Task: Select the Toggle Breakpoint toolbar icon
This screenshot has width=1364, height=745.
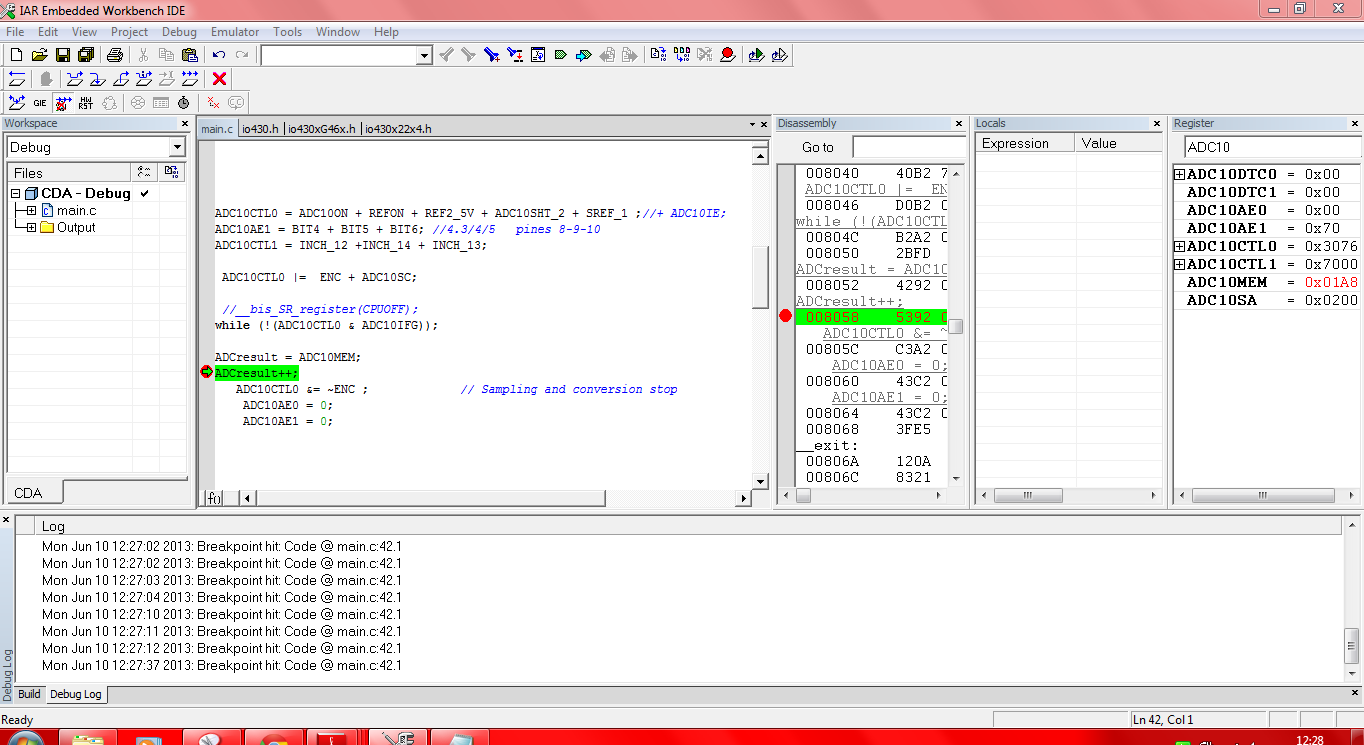Action: [728, 55]
